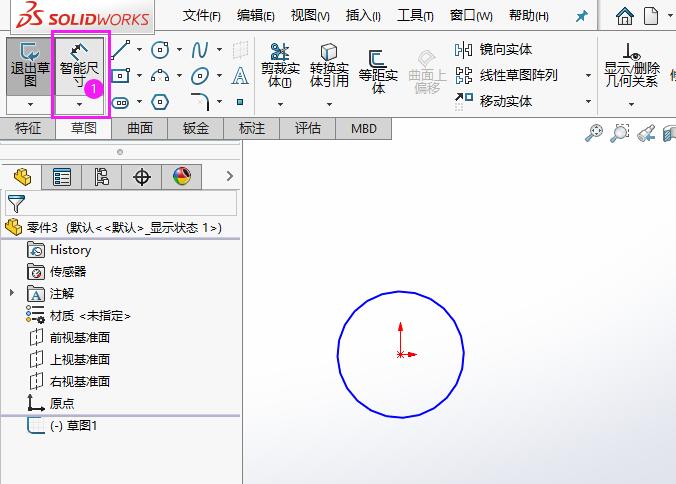Switch to the 曲面 ribbon tab

click(140, 128)
